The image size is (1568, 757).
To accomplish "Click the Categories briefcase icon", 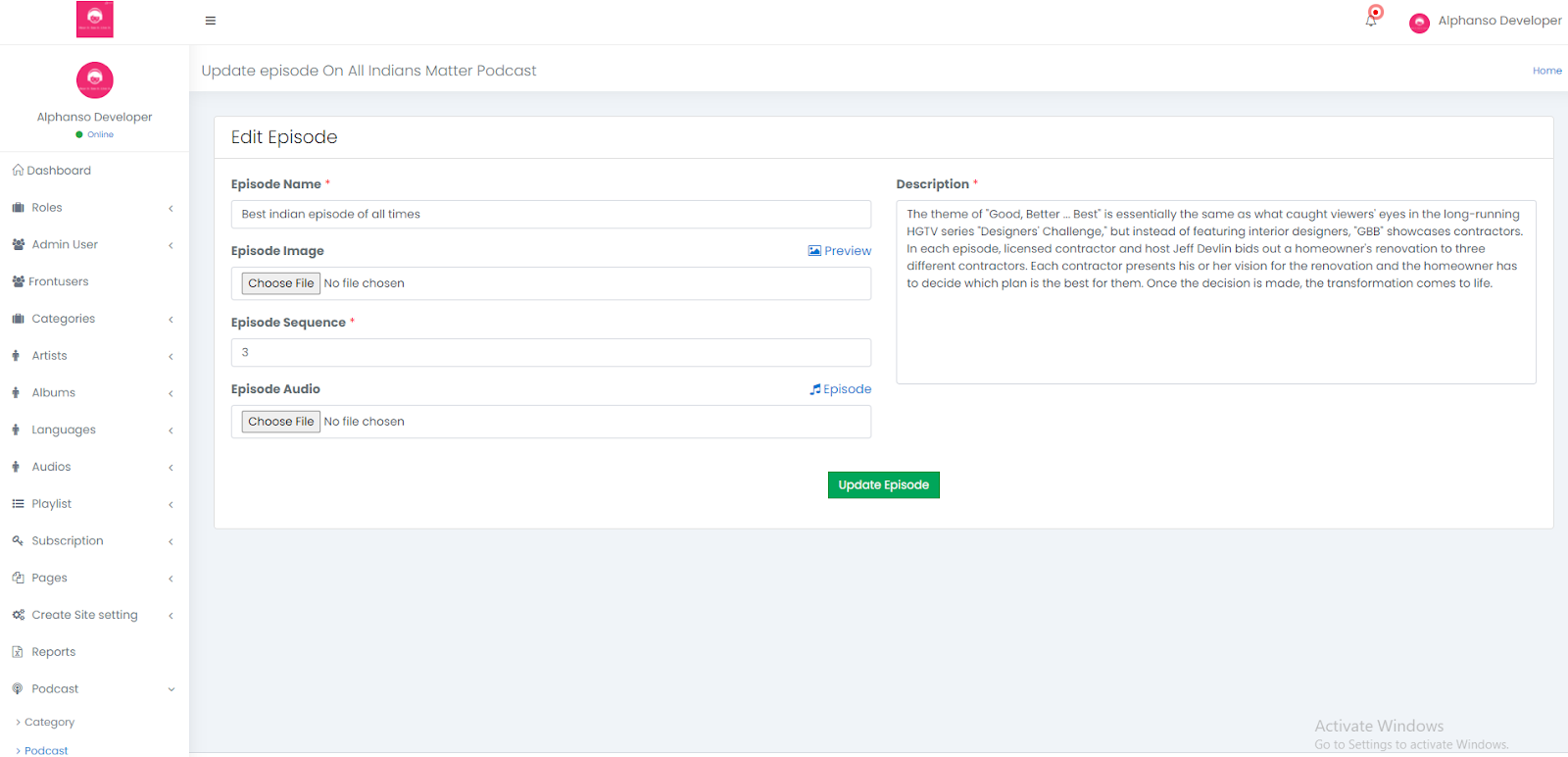I will [x=18, y=319].
